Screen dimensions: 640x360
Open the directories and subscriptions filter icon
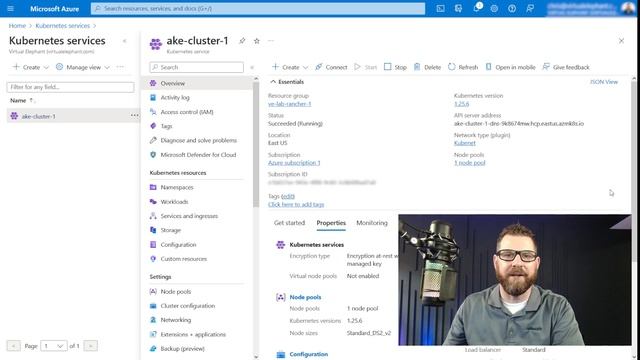pyautogui.click(x=458, y=8)
